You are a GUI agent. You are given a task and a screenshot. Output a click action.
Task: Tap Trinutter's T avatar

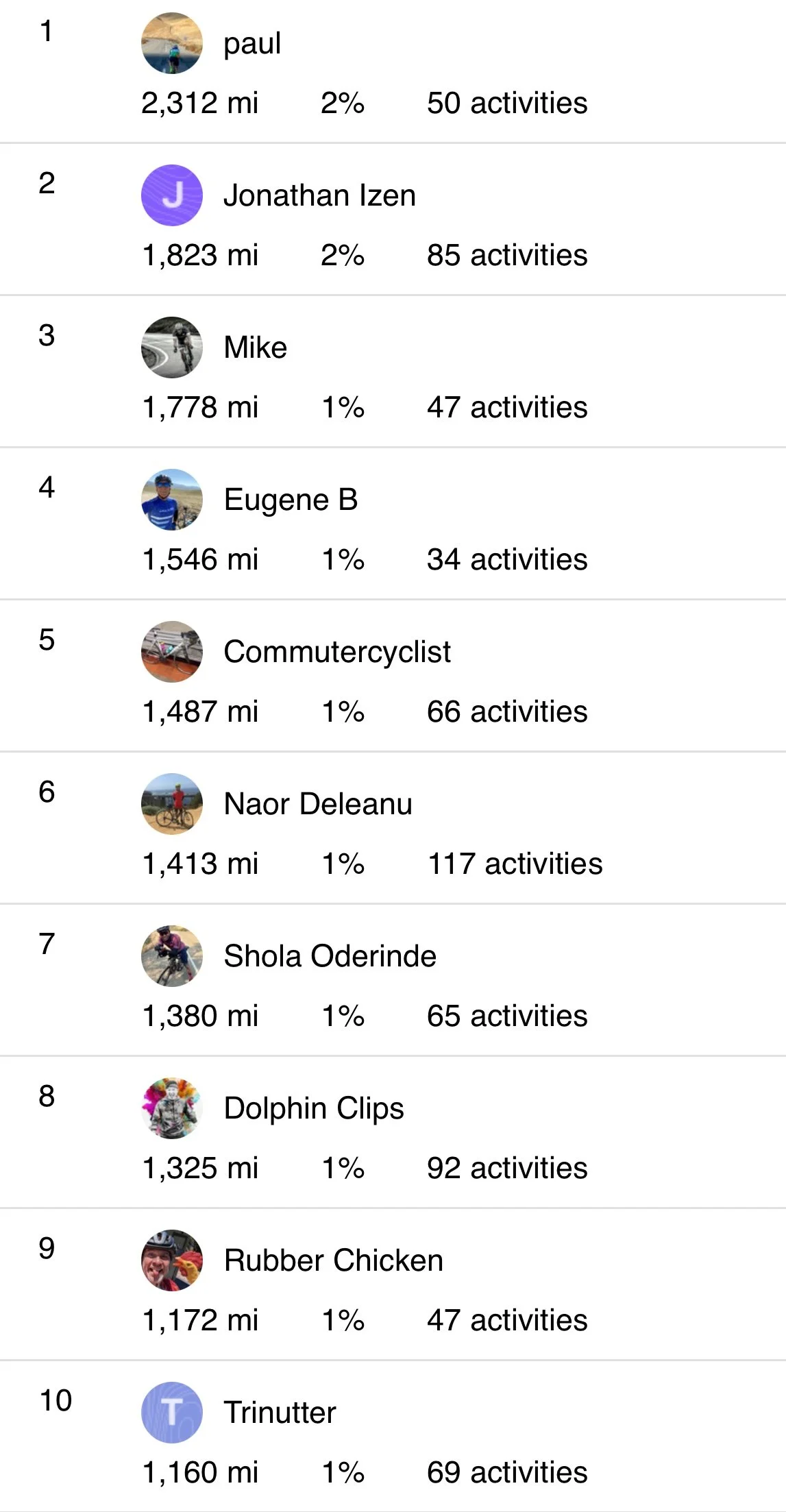pos(171,1413)
